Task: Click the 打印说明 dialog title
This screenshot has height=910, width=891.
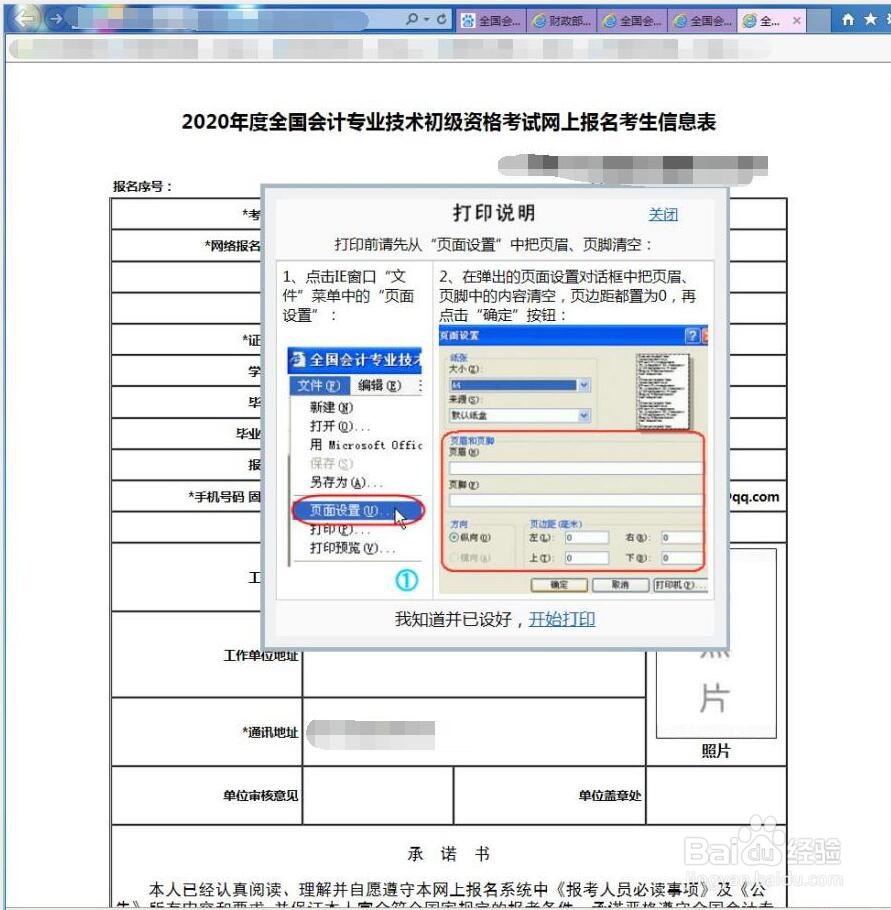Action: point(494,213)
